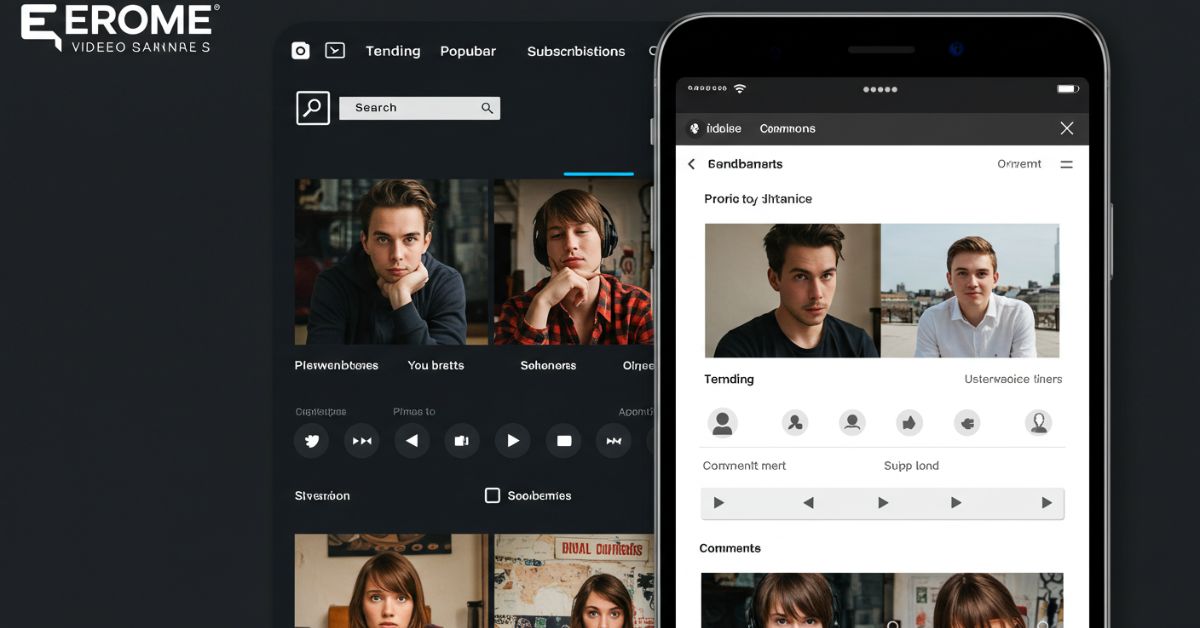This screenshot has width=1200, height=628.
Task: Click the left-pointing arrow in the phone's gray bar
Action: 808,503
